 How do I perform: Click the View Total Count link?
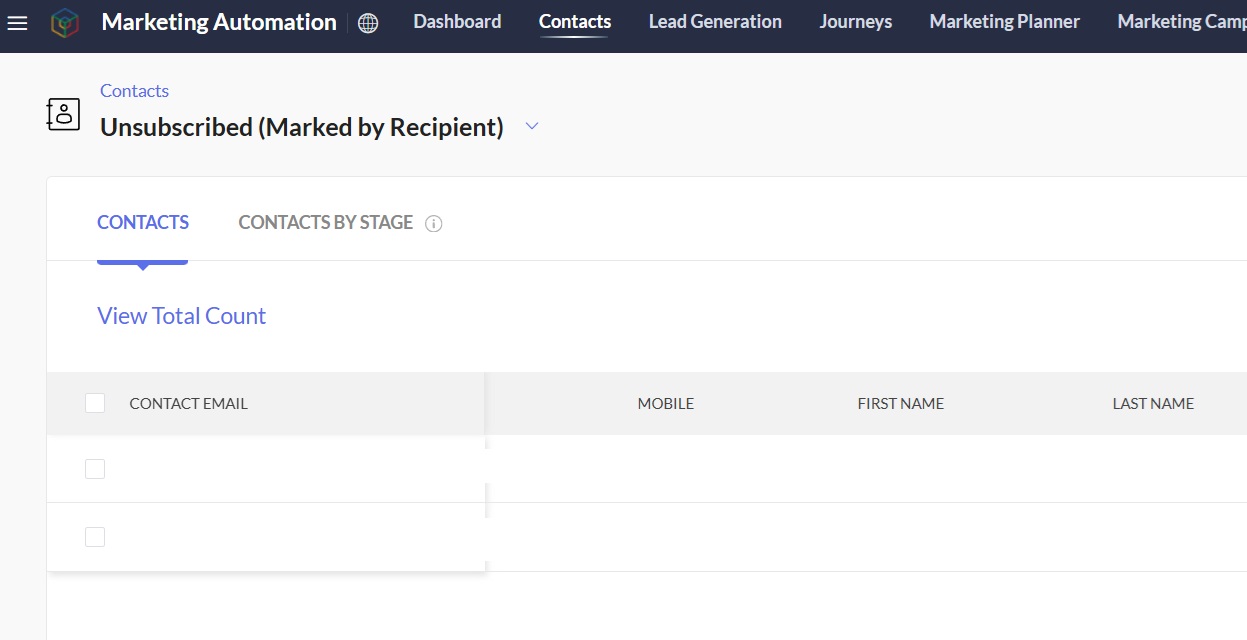(181, 316)
